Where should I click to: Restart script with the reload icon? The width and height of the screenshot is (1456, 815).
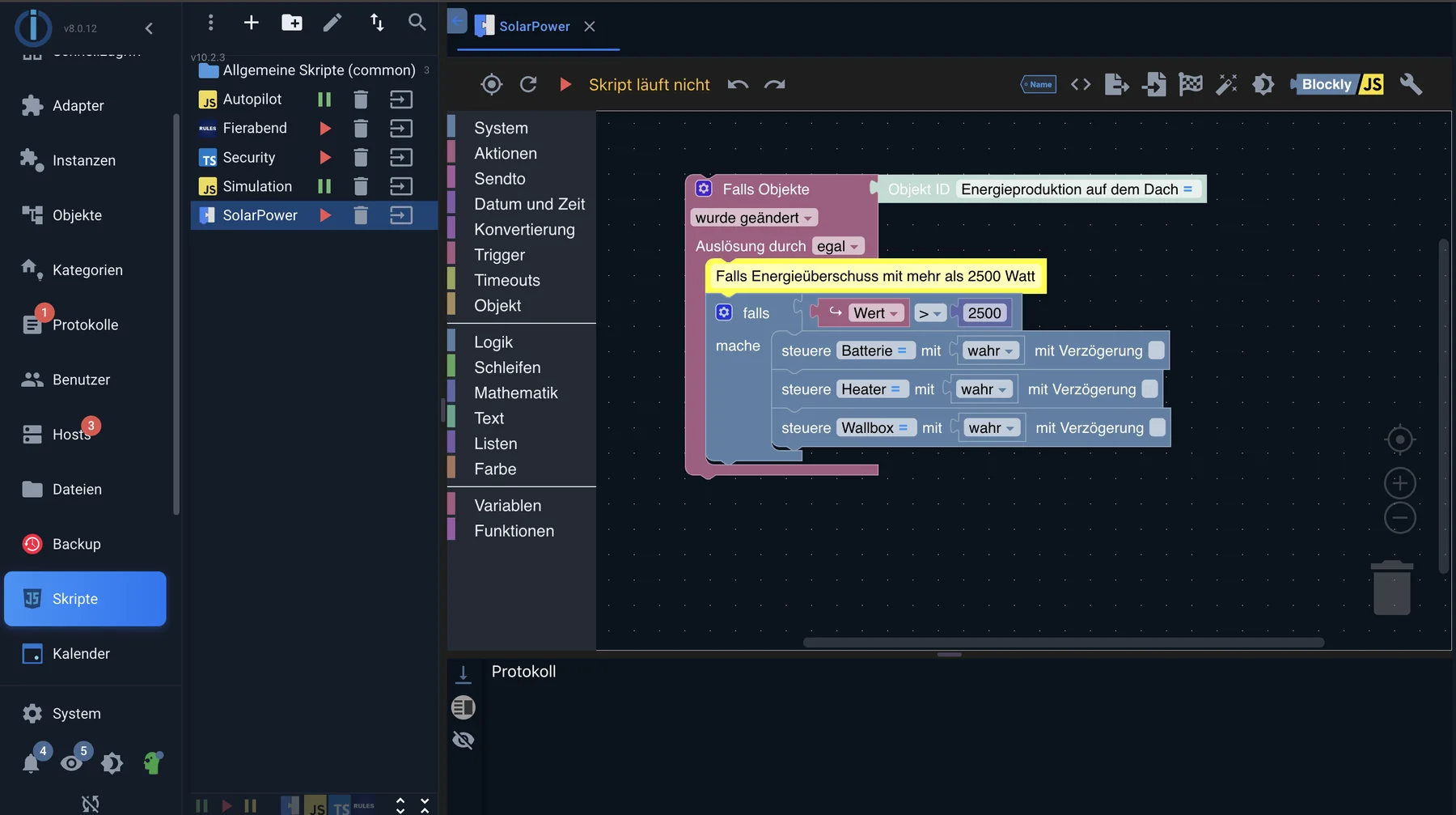tap(528, 84)
